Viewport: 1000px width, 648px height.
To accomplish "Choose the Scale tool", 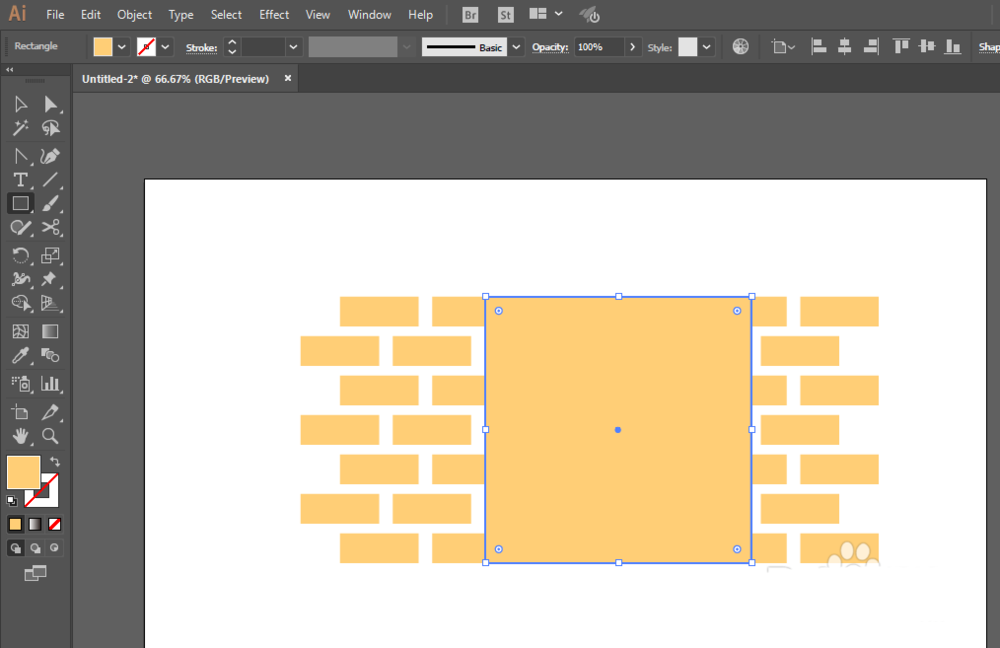I will pos(50,255).
